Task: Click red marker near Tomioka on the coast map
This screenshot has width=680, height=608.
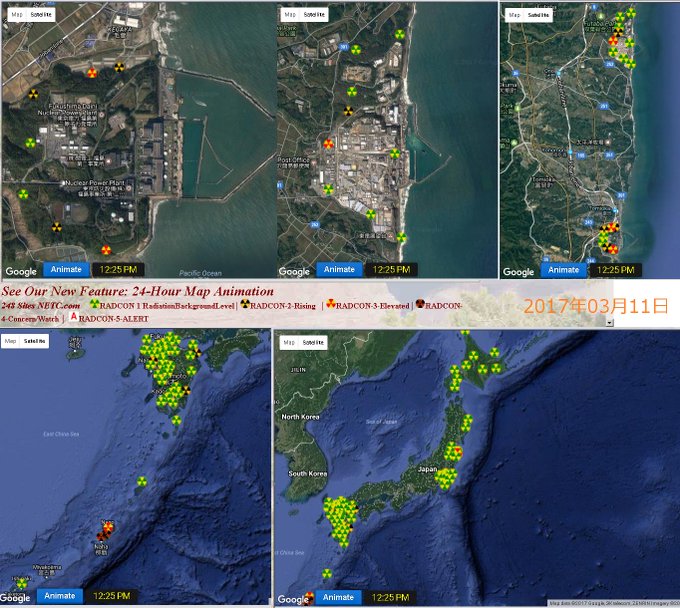Action: tap(613, 227)
